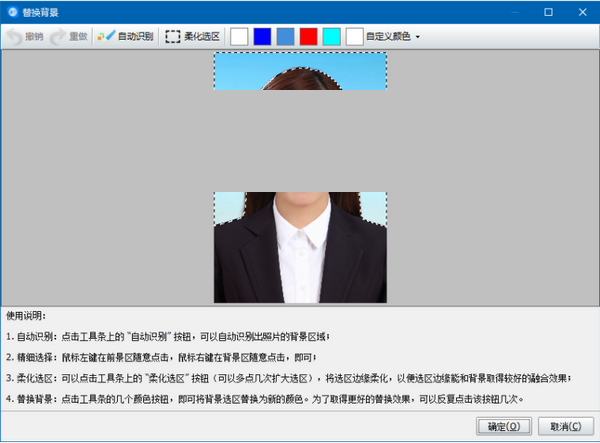Expand the 自定义颜色 dropdown arrow
The width and height of the screenshot is (600, 443).
tap(417, 37)
